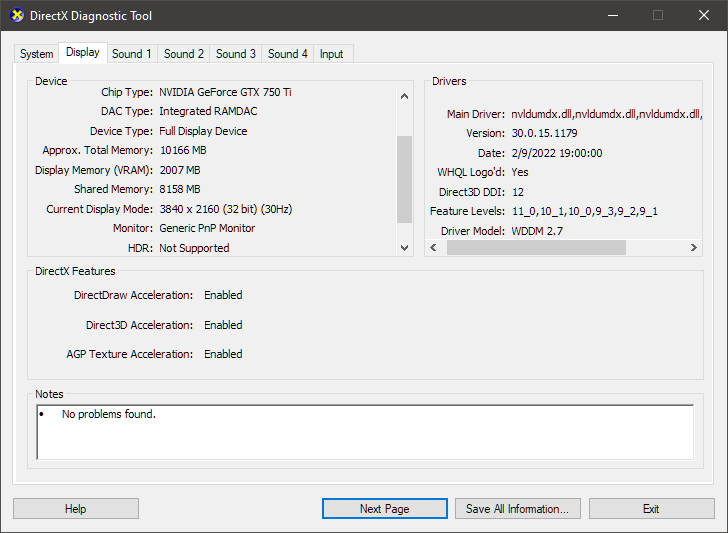Click the Full Display Device value
Image resolution: width=728 pixels, height=533 pixels.
[x=203, y=131]
